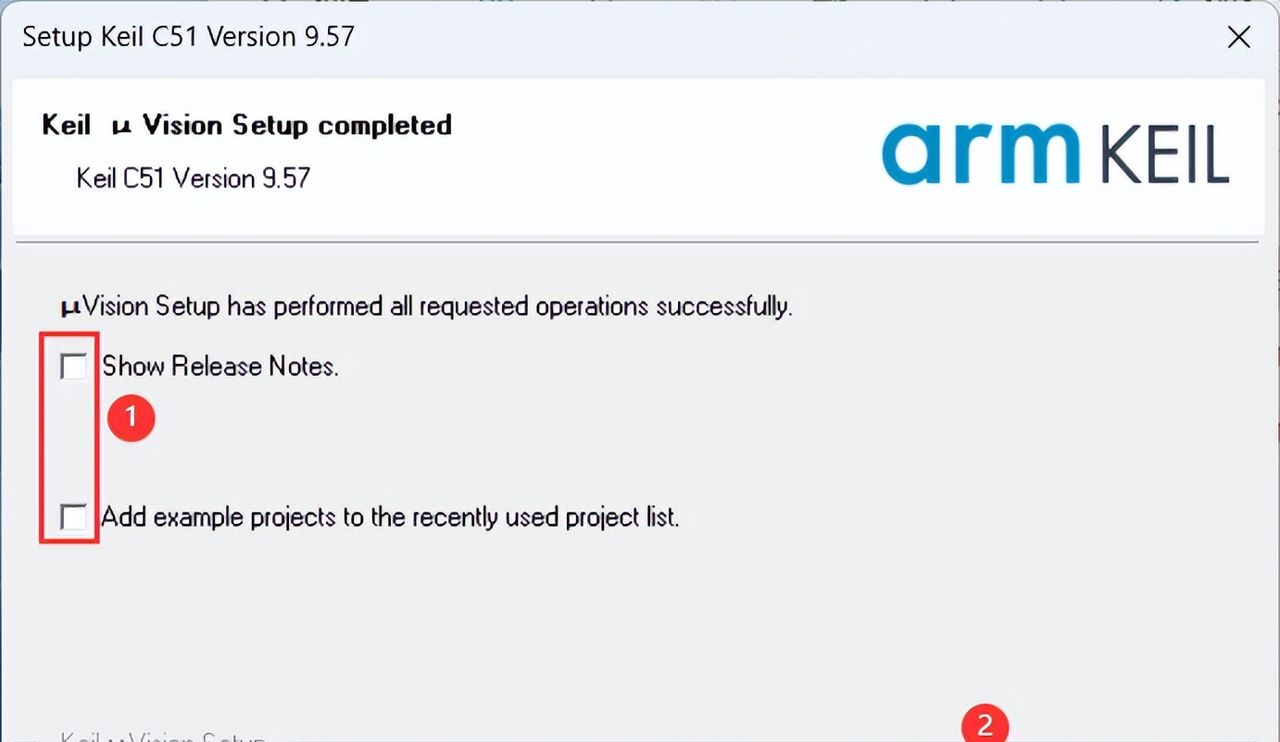The image size is (1280, 742).
Task: Click the red circle numbered 2
Action: point(985,724)
